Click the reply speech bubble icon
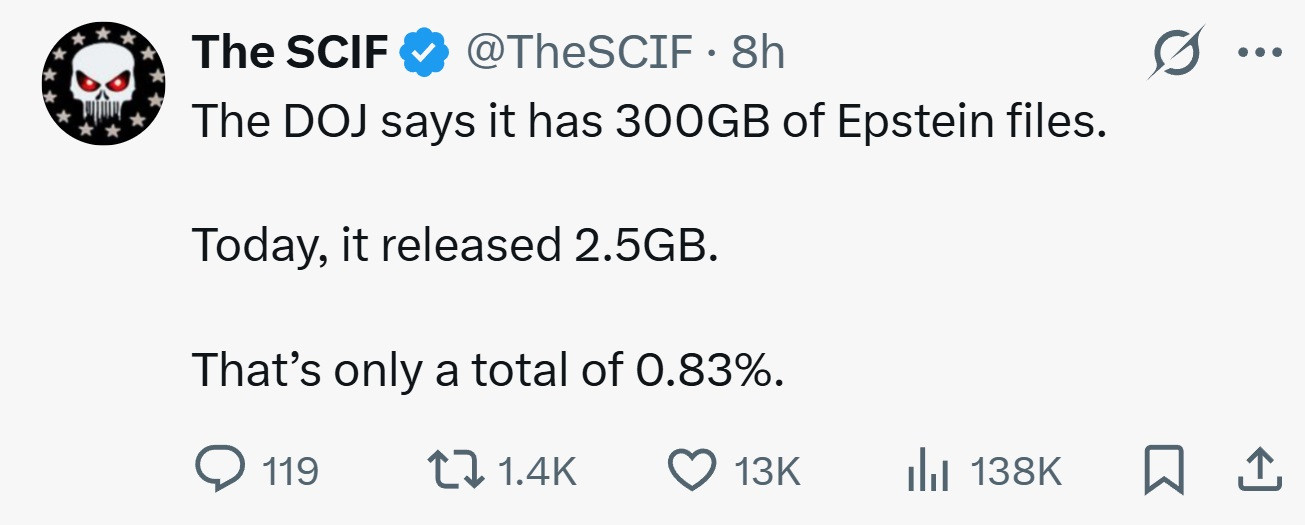 217,470
